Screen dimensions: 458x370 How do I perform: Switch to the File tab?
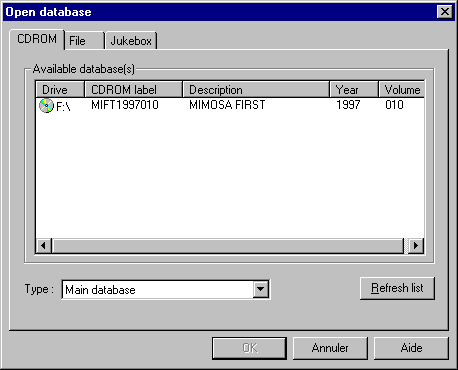pyautogui.click(x=84, y=41)
